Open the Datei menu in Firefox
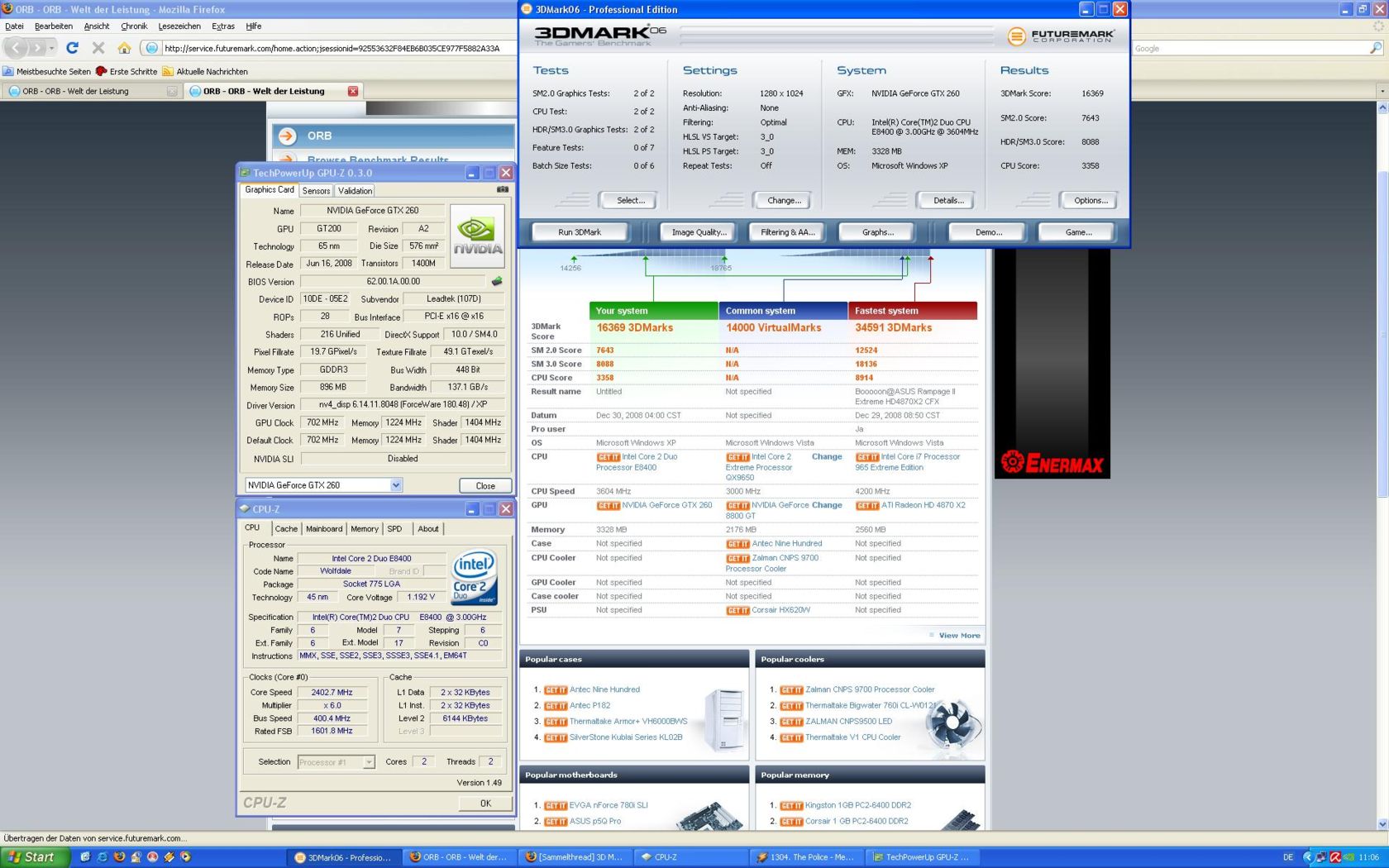This screenshot has height=868, width=1389. coord(14,26)
